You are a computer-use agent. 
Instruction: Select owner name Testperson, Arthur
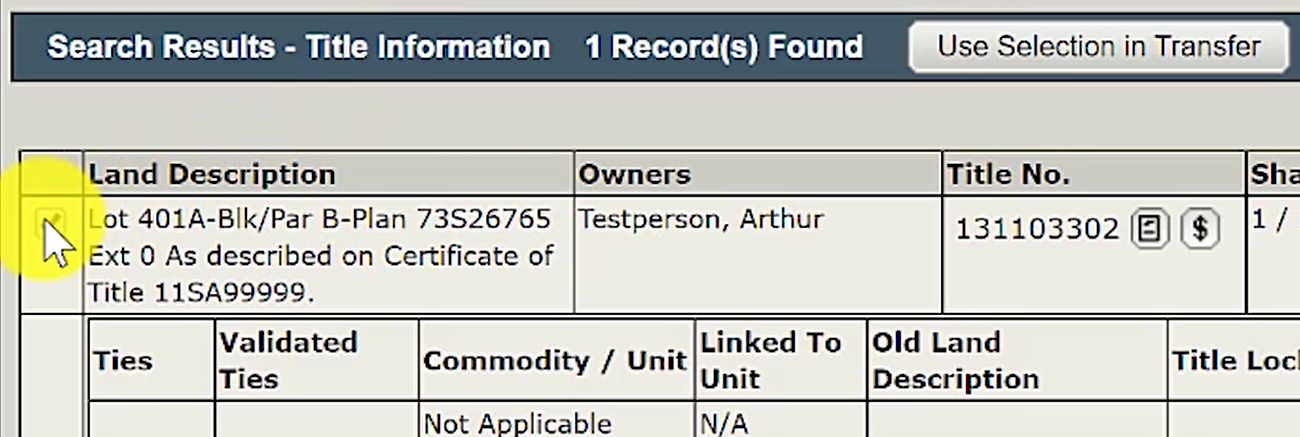tap(701, 219)
